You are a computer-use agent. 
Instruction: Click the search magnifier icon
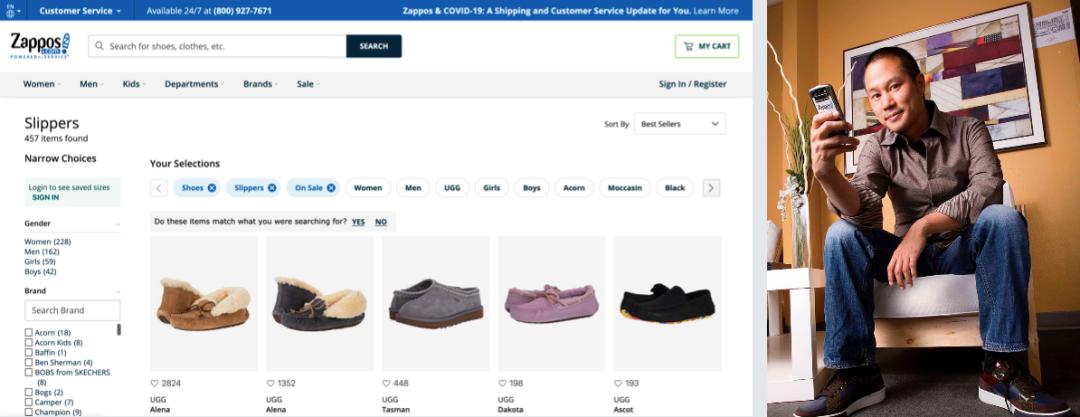(x=99, y=46)
